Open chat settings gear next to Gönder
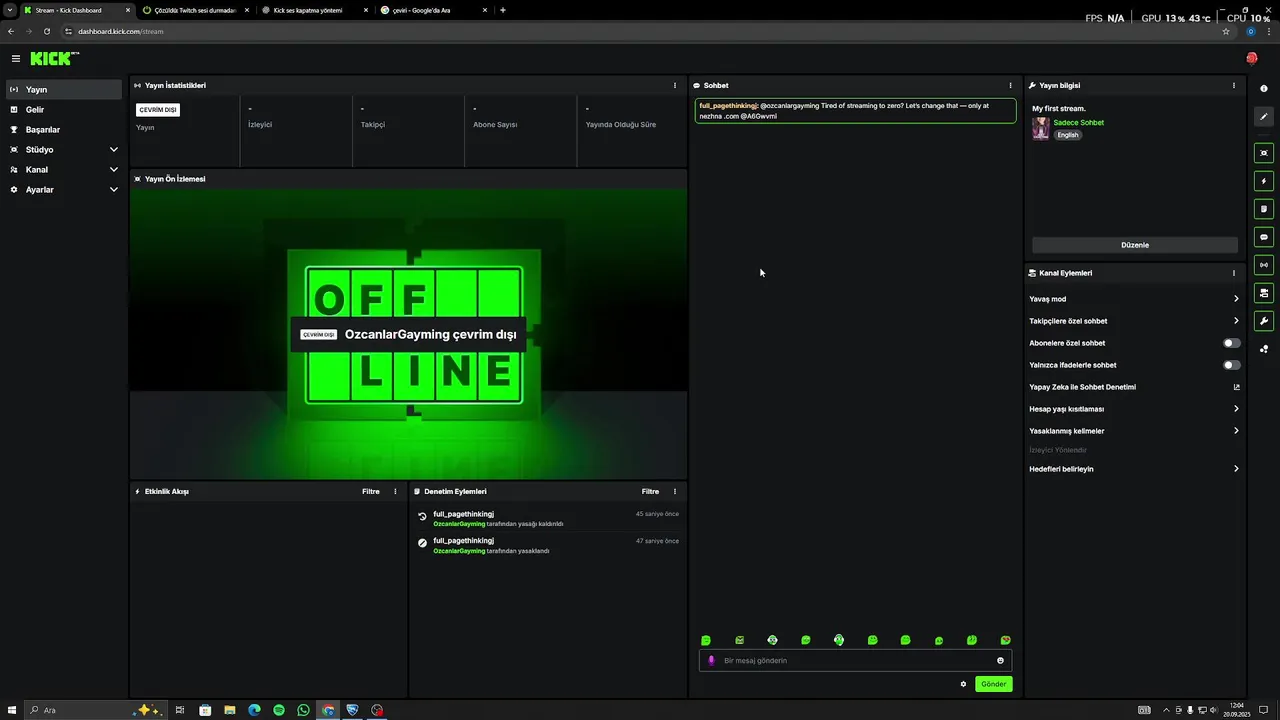 [963, 684]
